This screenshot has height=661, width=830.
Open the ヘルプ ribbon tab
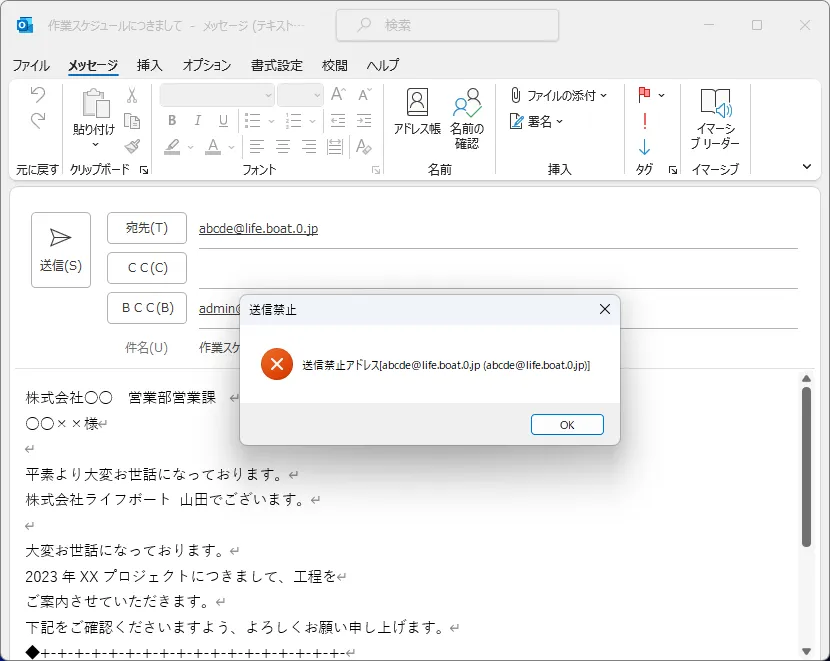point(383,65)
